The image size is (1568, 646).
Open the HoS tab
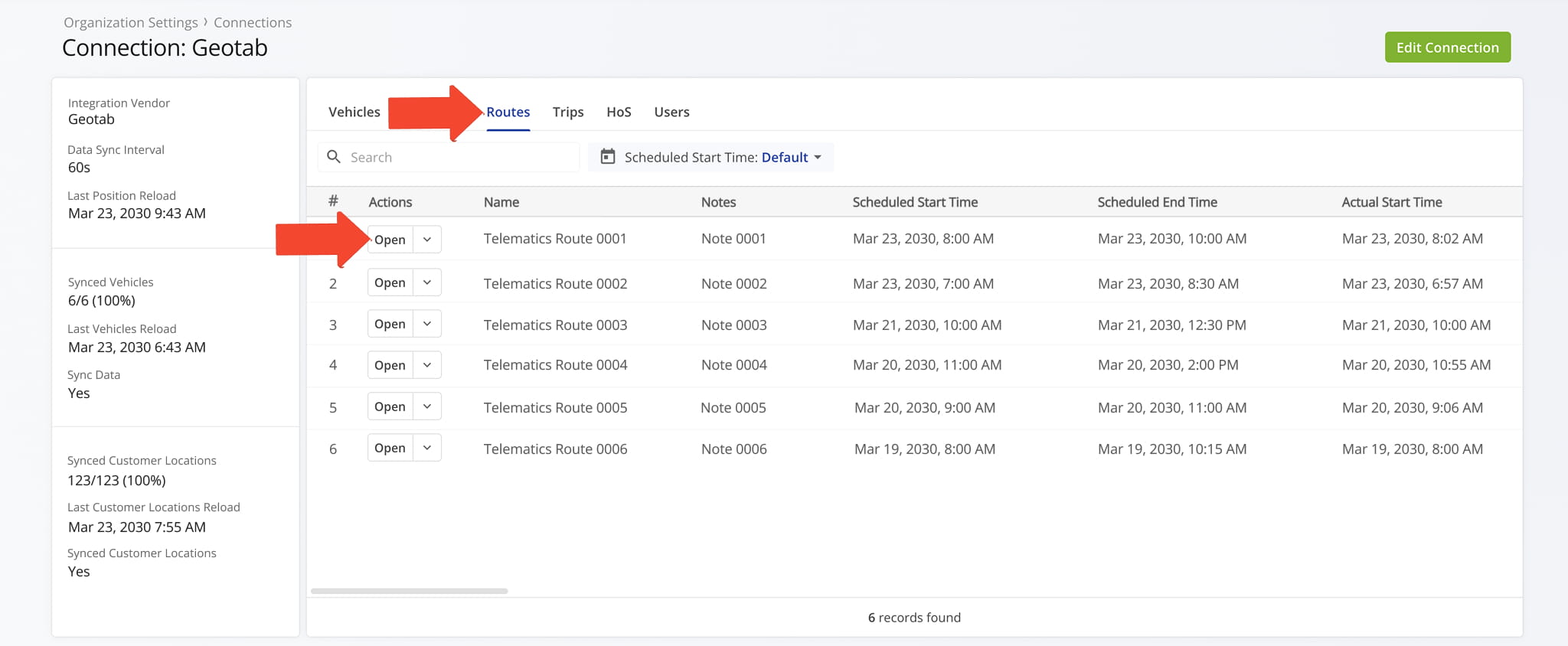click(619, 112)
